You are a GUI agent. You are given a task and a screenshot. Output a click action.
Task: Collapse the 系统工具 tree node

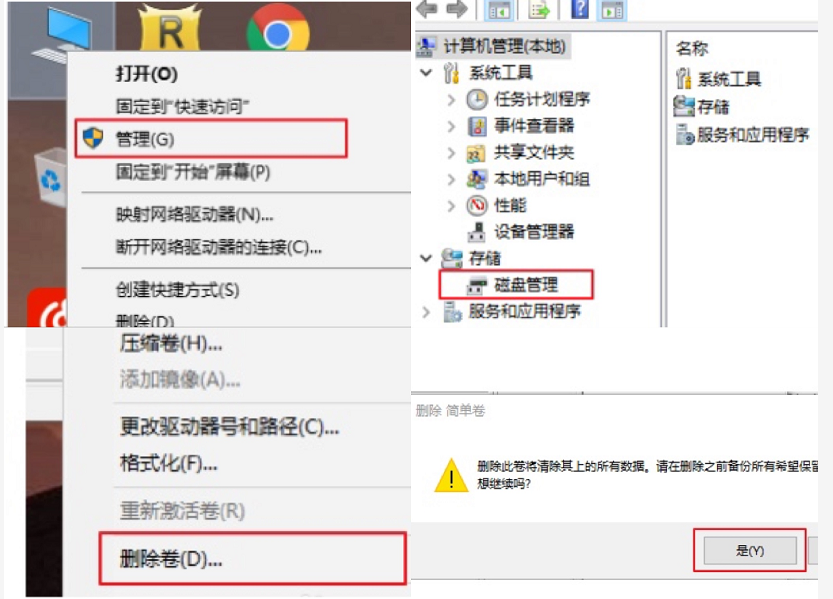426,72
